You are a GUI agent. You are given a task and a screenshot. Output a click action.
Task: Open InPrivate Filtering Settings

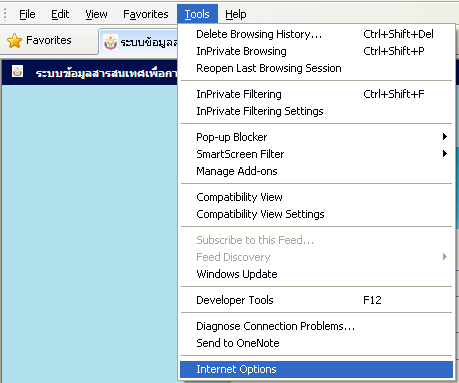[316, 111]
